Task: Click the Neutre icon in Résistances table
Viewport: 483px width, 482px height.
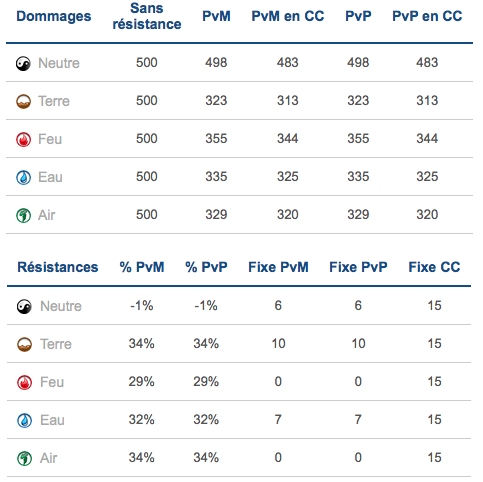Action: click(x=24, y=306)
